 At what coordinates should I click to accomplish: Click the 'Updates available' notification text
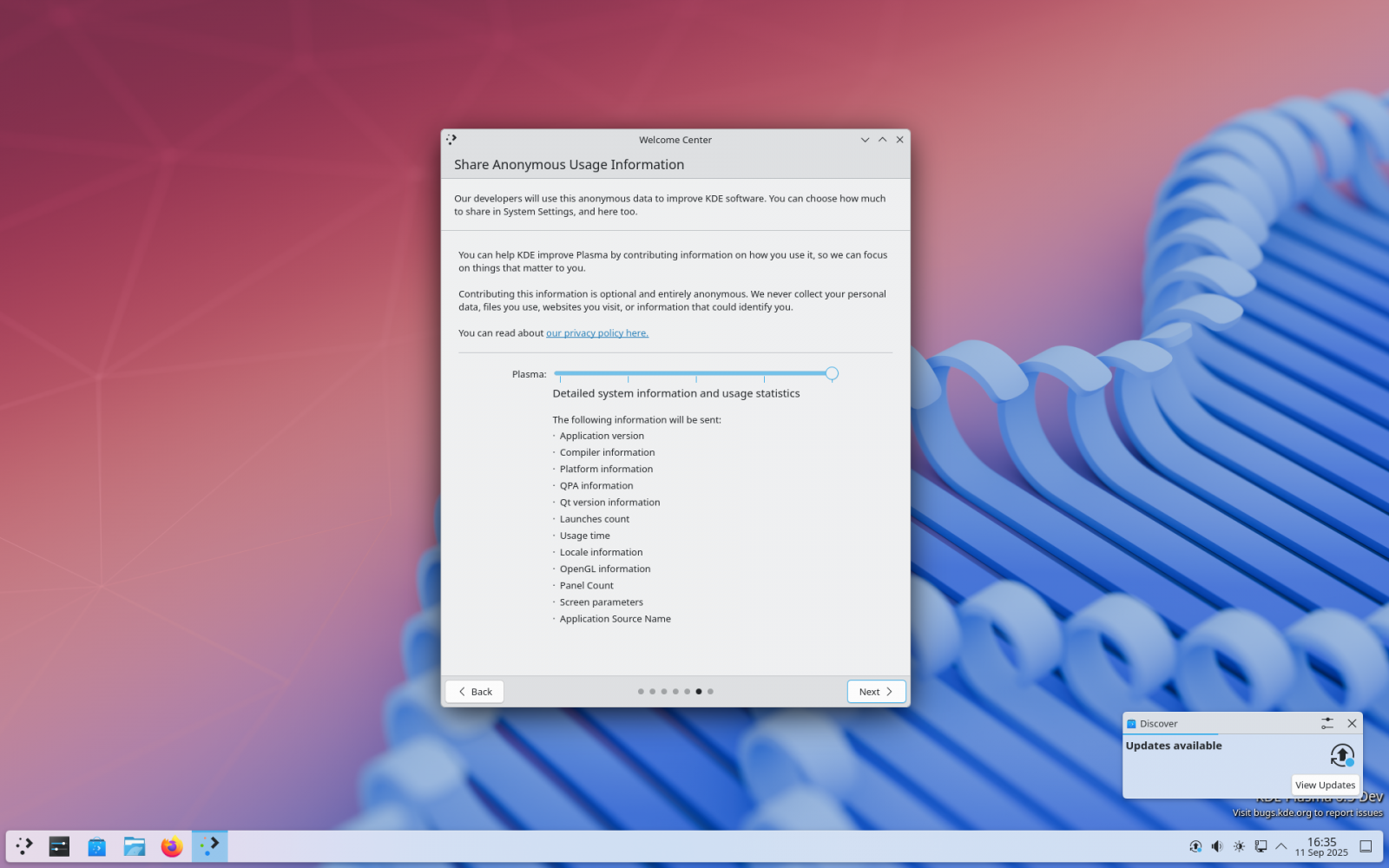click(1174, 746)
